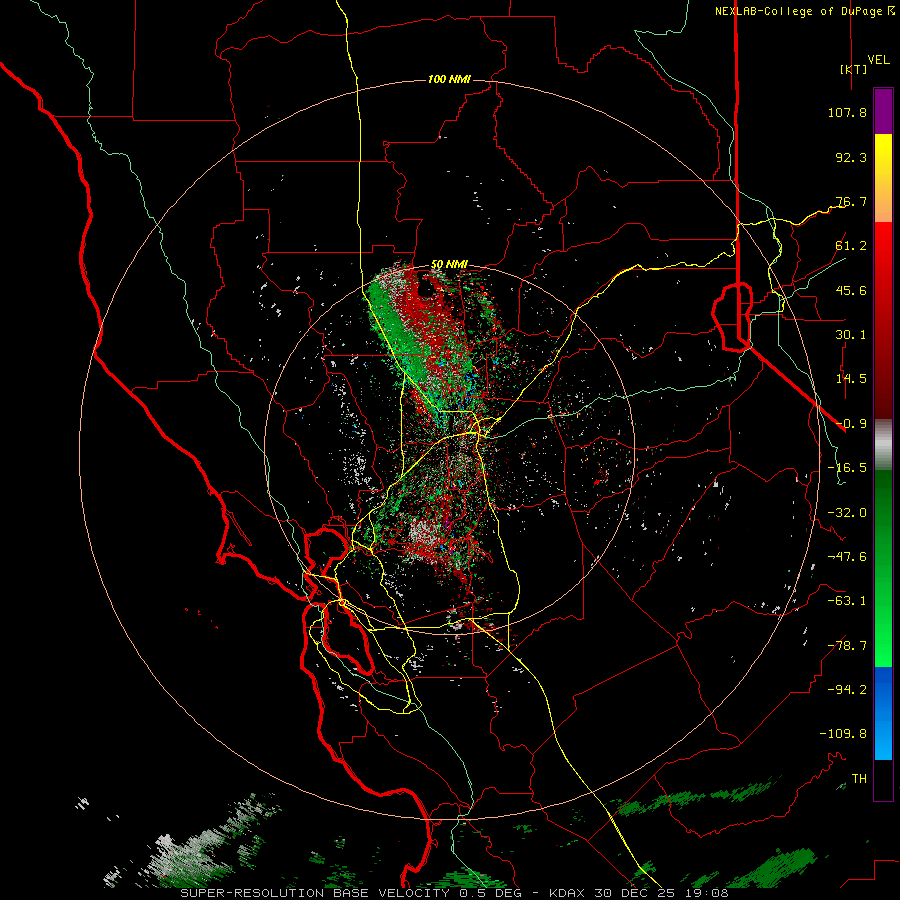The height and width of the screenshot is (900, 900).
Task: Select the -94.2 velocity scale value
Action: [847, 690]
